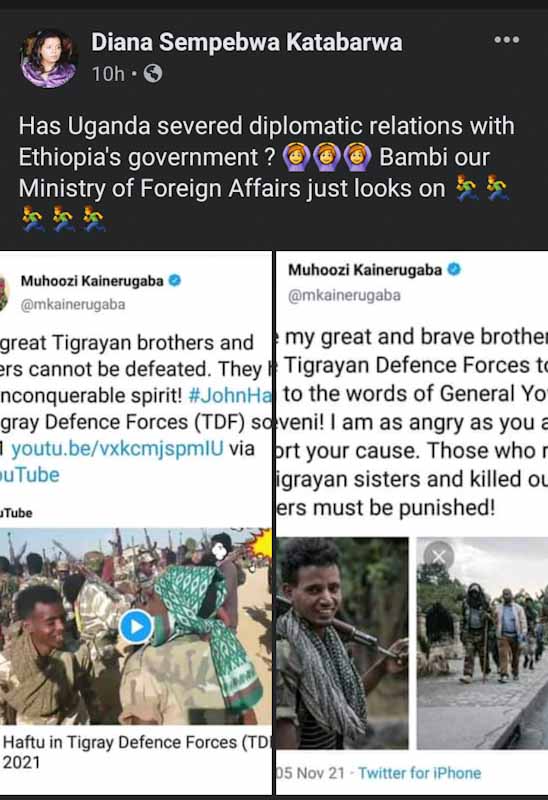Open @mkainerugaba handle in right tweet

344,295
